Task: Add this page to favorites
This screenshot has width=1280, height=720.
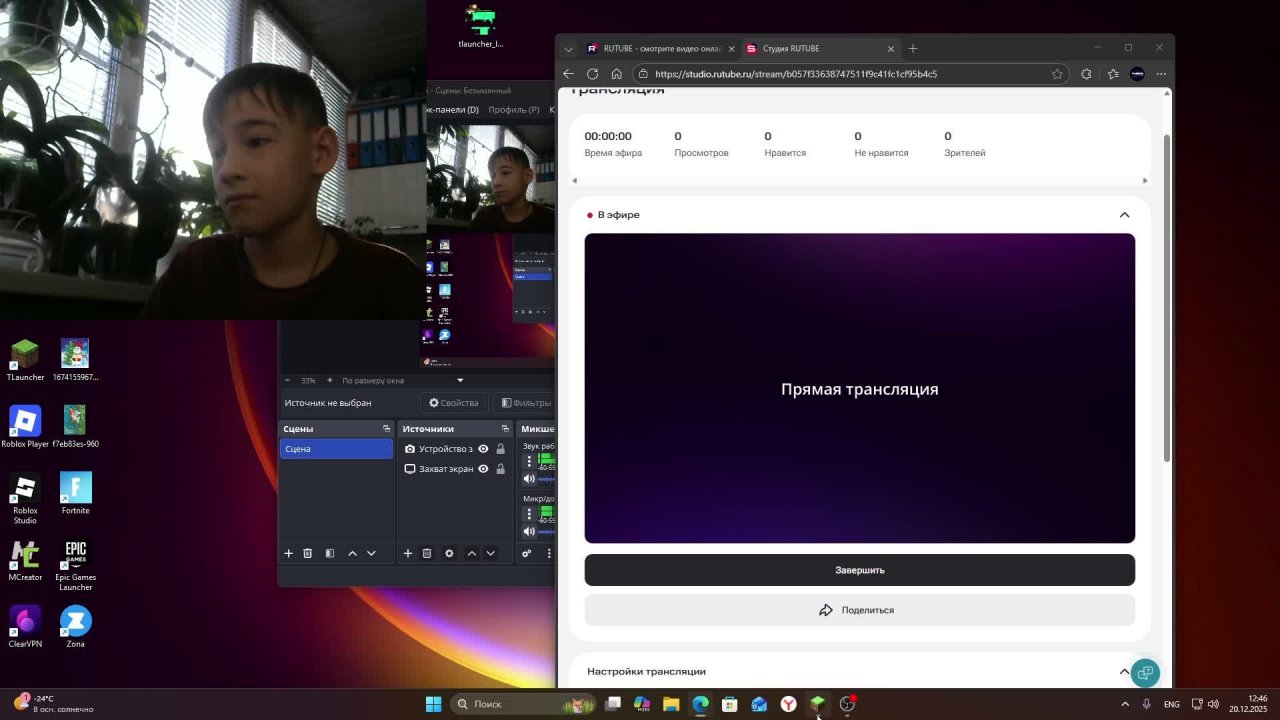Action: pyautogui.click(x=1057, y=74)
